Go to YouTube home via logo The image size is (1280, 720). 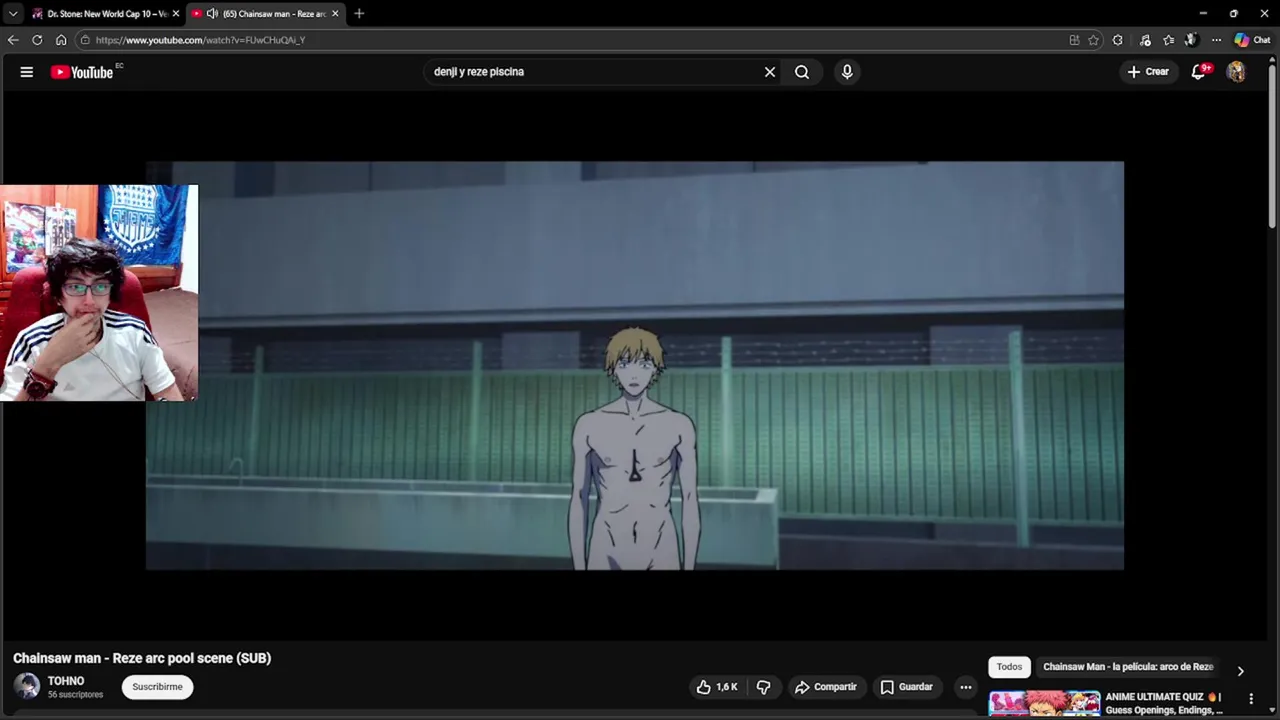(x=82, y=72)
